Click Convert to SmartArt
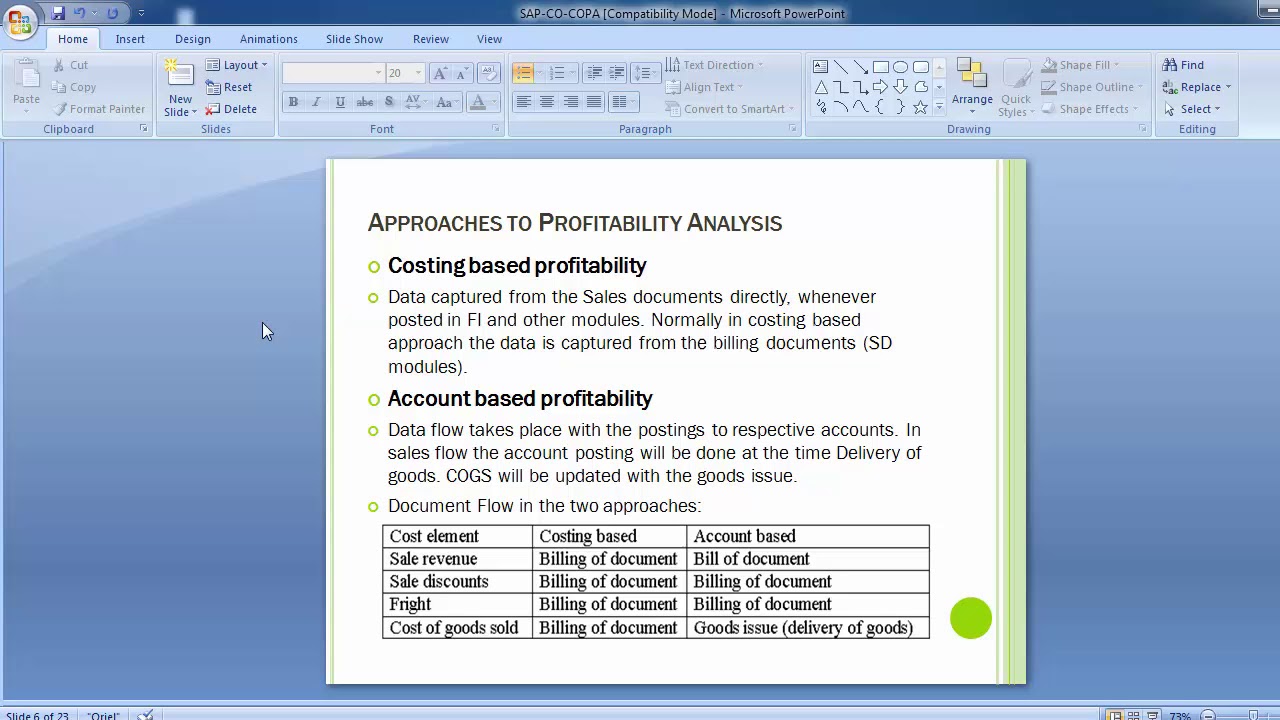The width and height of the screenshot is (1280, 720). click(x=729, y=109)
